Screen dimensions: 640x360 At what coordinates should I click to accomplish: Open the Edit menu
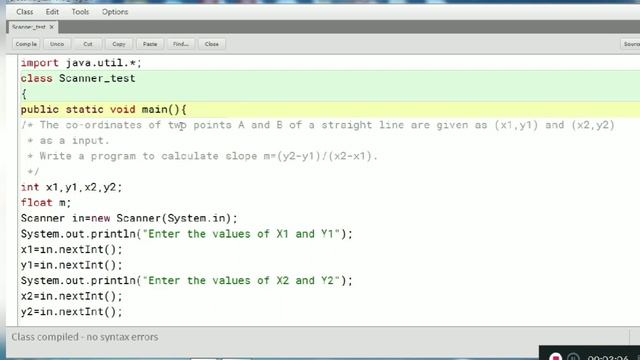click(52, 12)
